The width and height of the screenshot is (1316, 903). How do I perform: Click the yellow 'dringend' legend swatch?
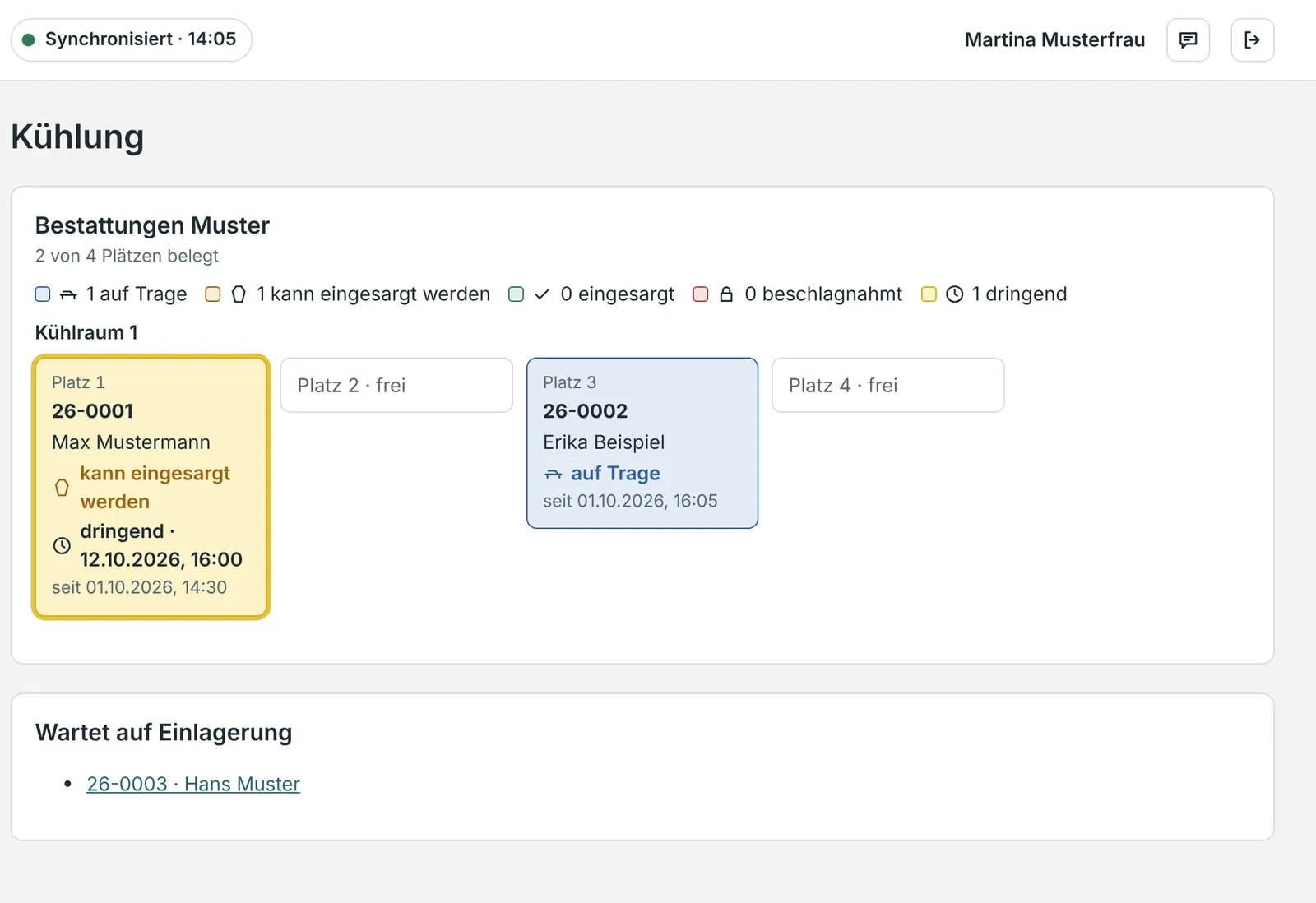[x=929, y=294]
